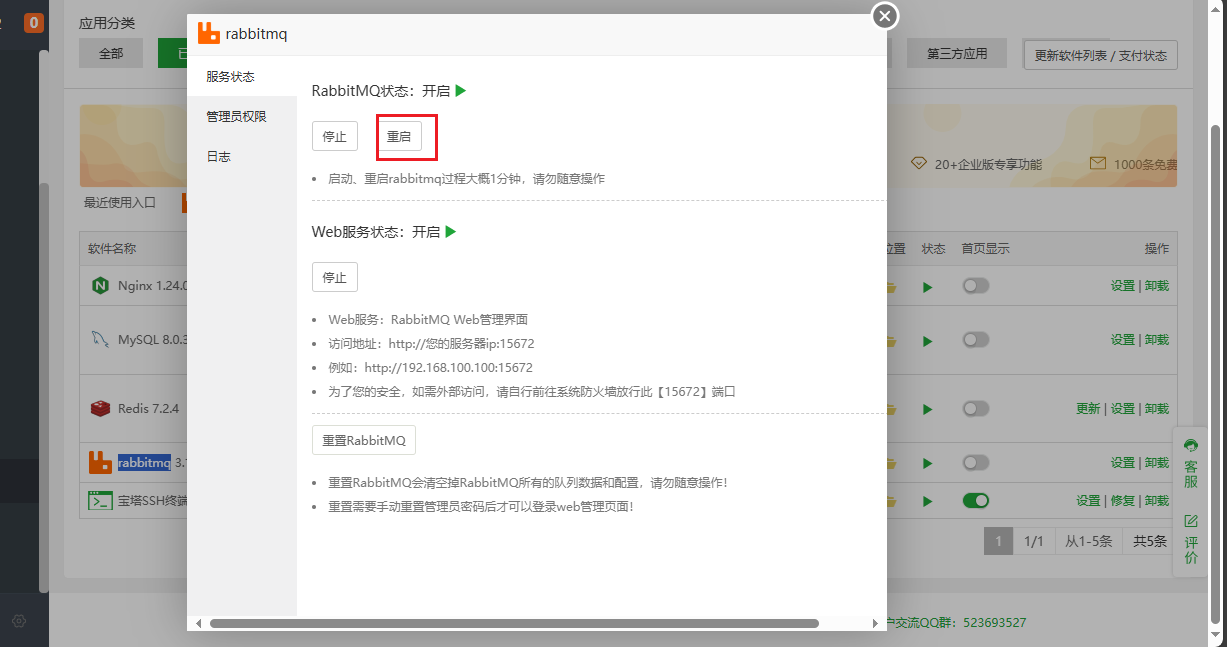Click the MySQL row status play icon

(x=928, y=341)
